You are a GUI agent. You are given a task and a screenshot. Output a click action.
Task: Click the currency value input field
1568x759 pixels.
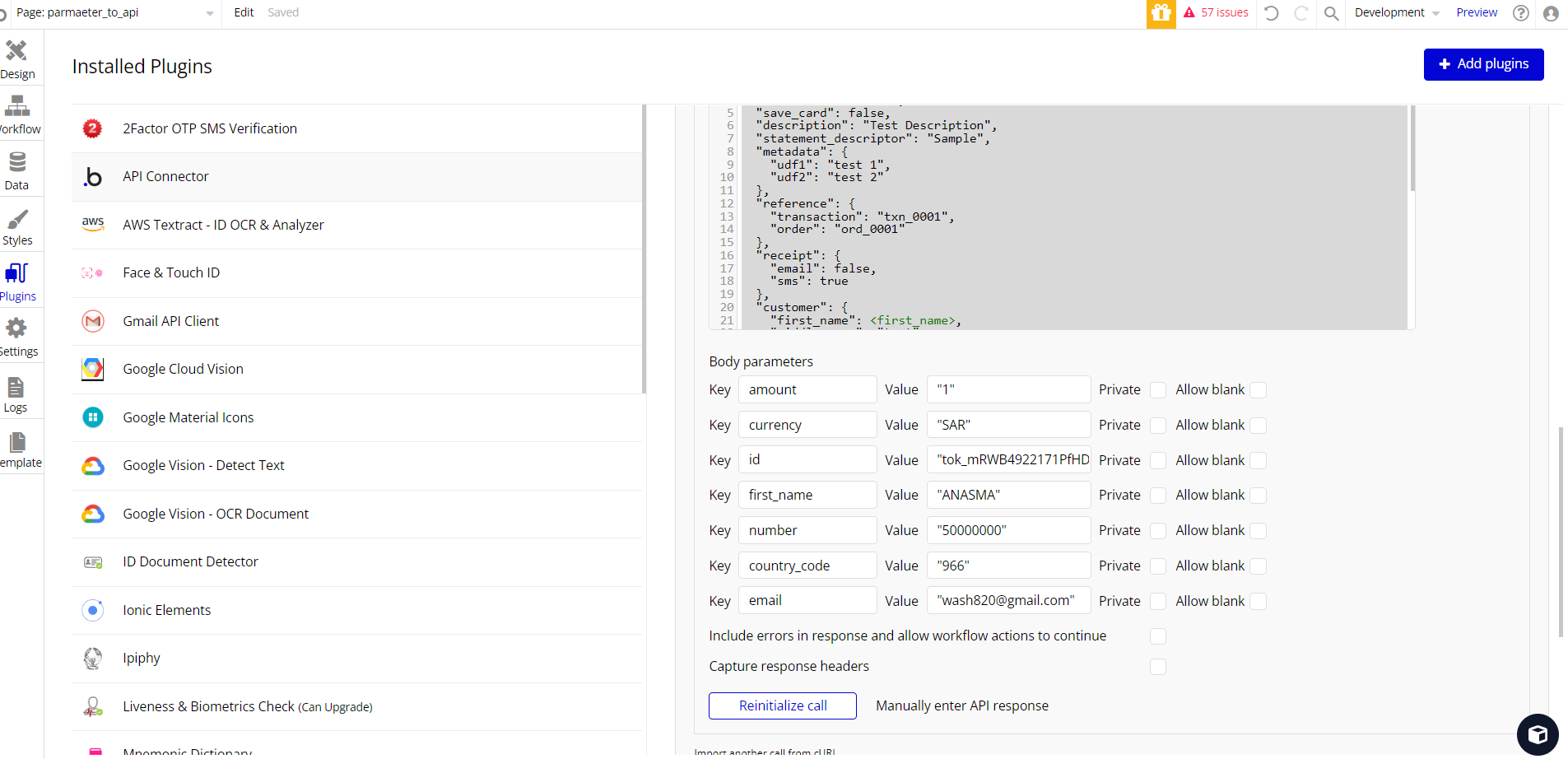[x=1009, y=426]
